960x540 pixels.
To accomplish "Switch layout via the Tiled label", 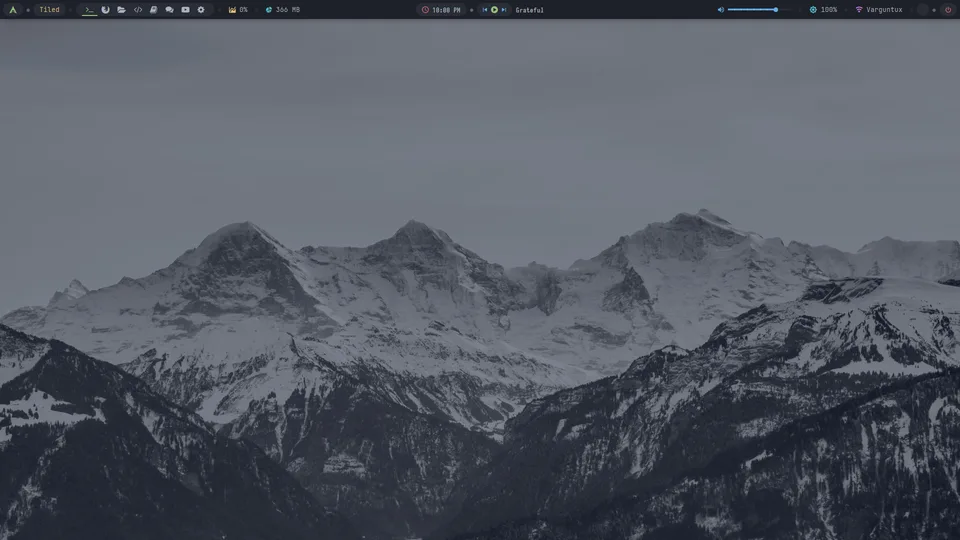I will click(50, 10).
